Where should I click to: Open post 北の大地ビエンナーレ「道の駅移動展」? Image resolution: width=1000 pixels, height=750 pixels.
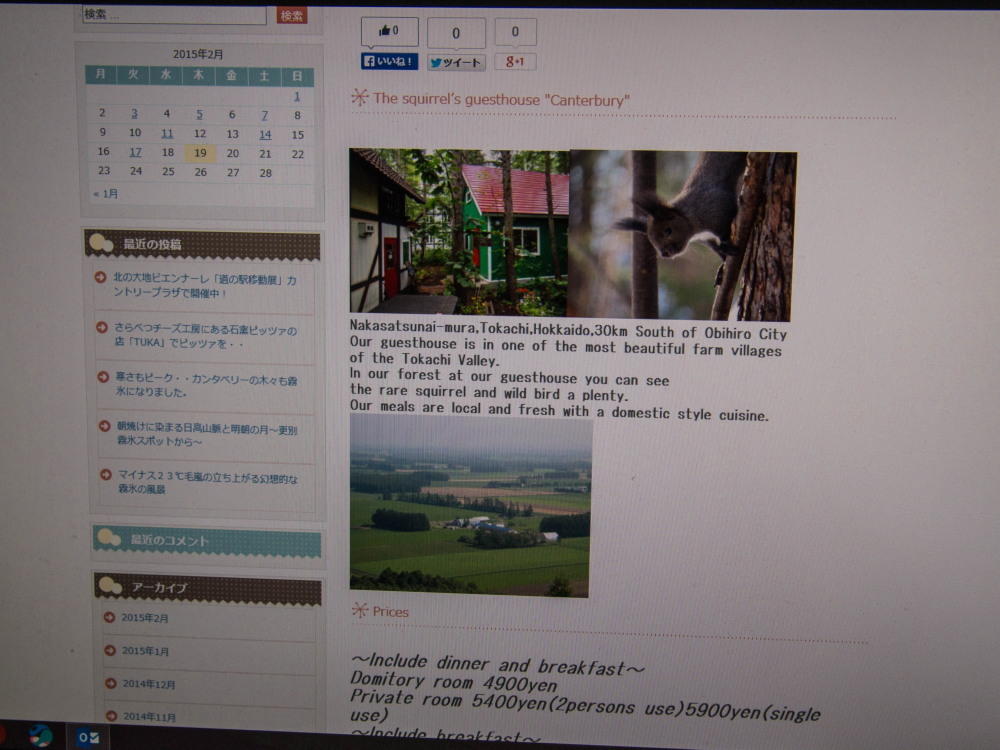[x=205, y=286]
